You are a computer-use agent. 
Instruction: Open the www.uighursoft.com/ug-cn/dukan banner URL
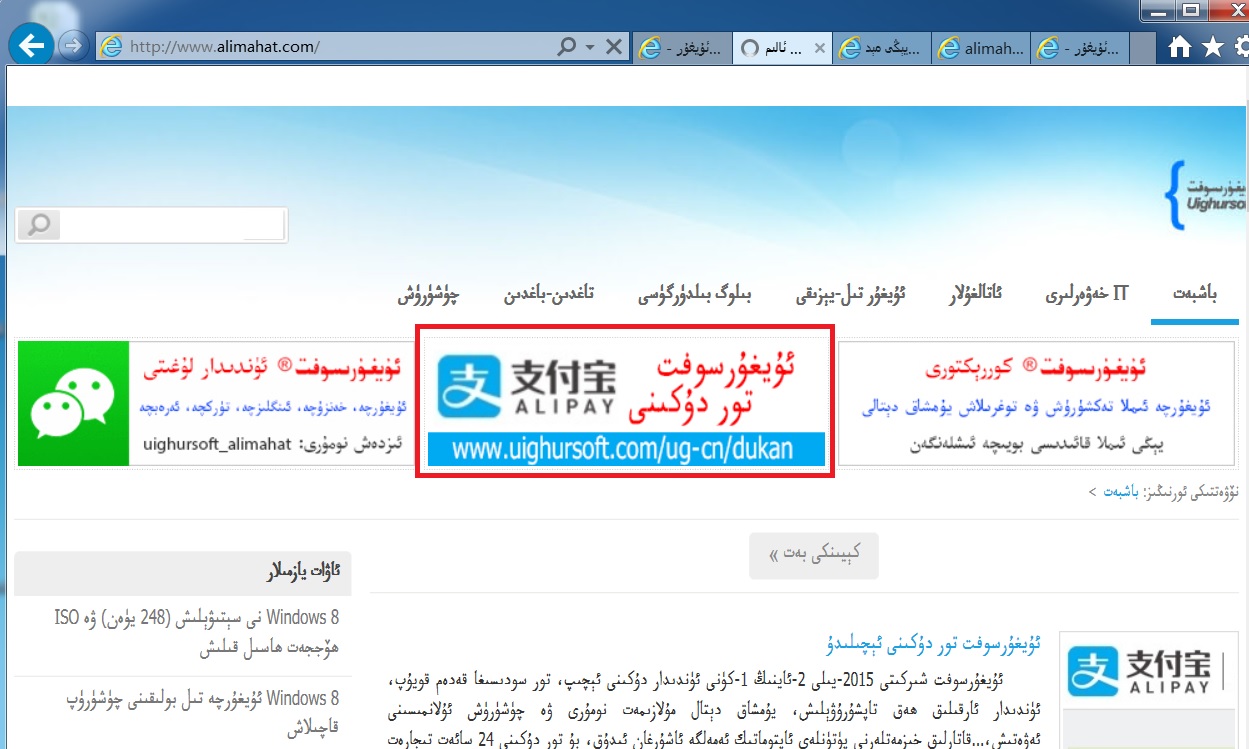tap(625, 450)
